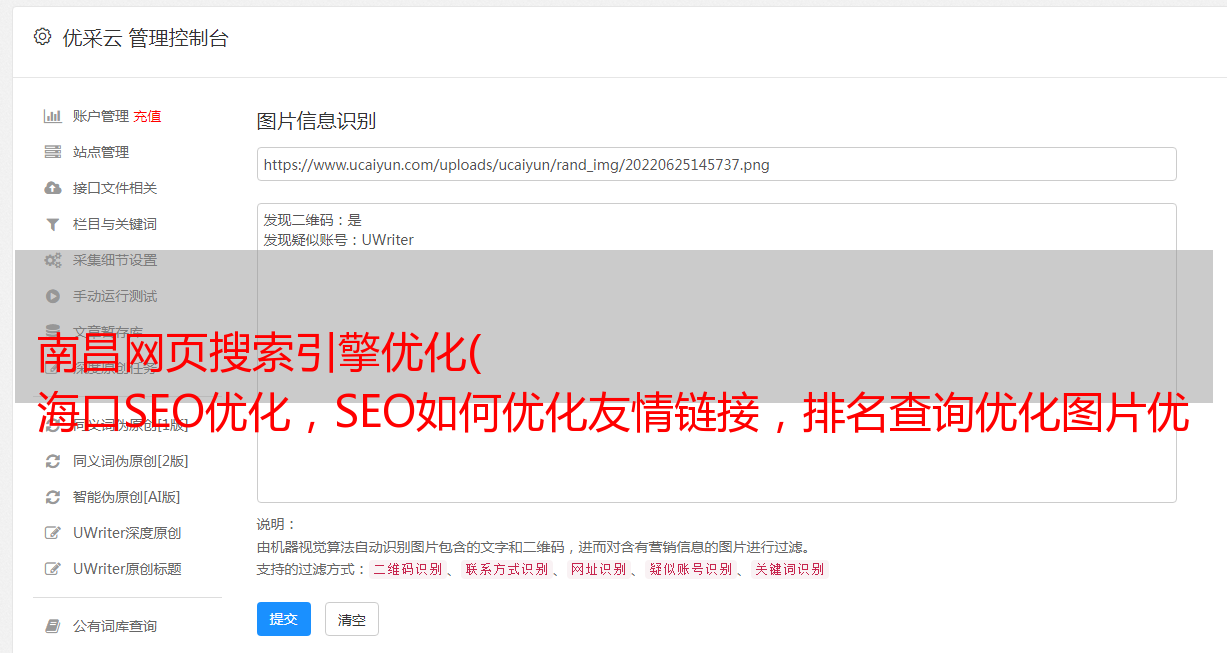Focus the image URL input field

click(x=716, y=164)
